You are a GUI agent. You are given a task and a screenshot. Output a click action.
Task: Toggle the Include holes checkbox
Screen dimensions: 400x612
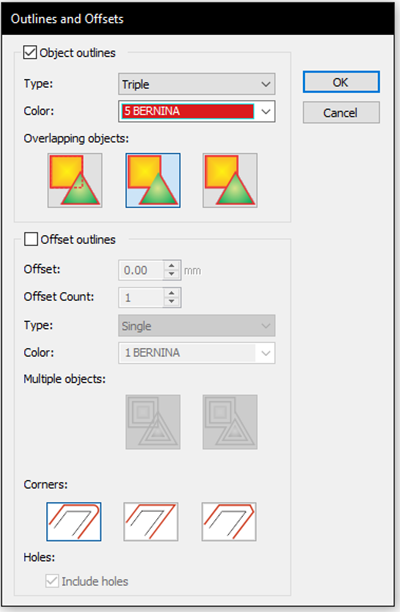[x=52, y=581]
